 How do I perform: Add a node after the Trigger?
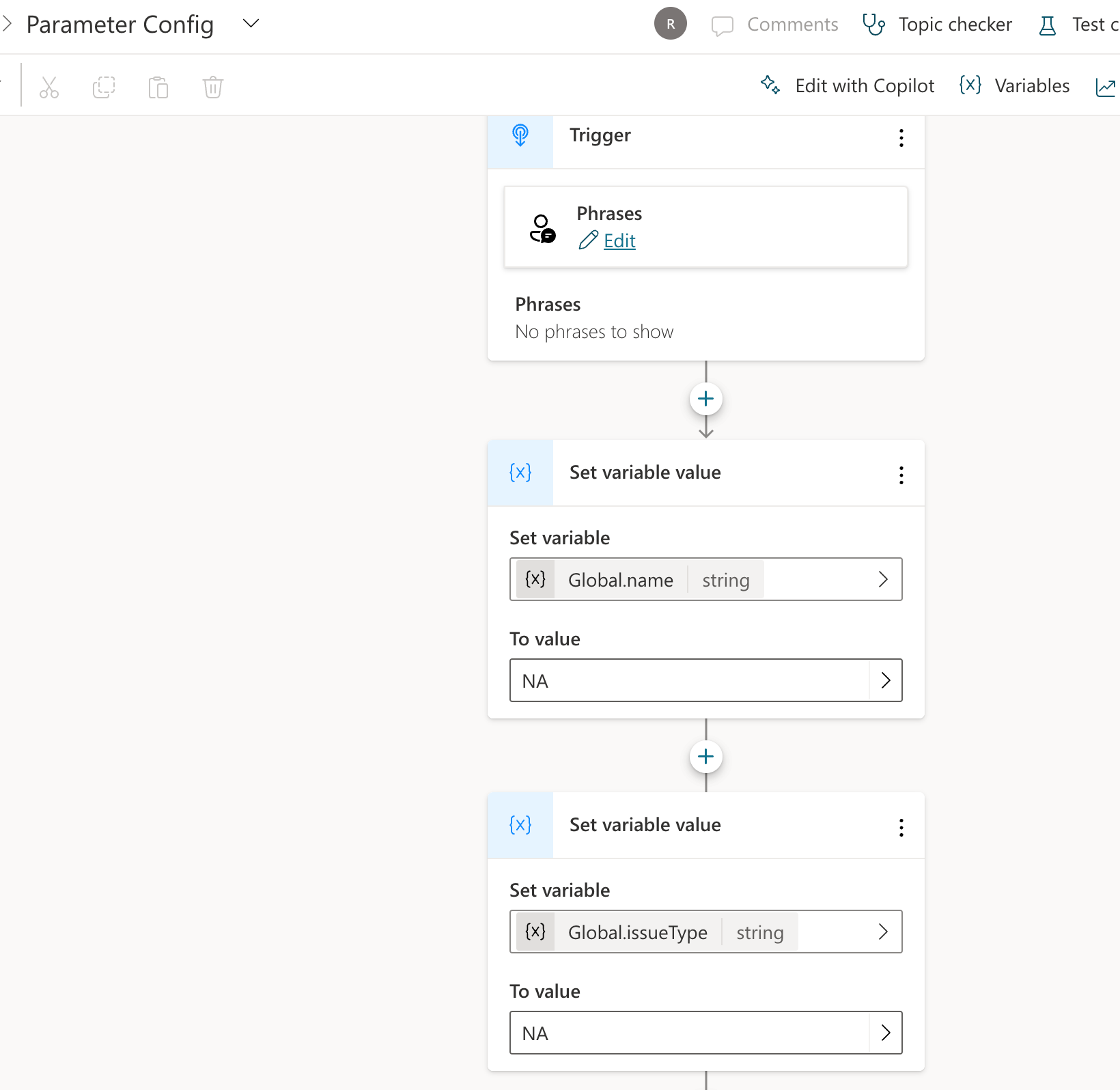705,398
